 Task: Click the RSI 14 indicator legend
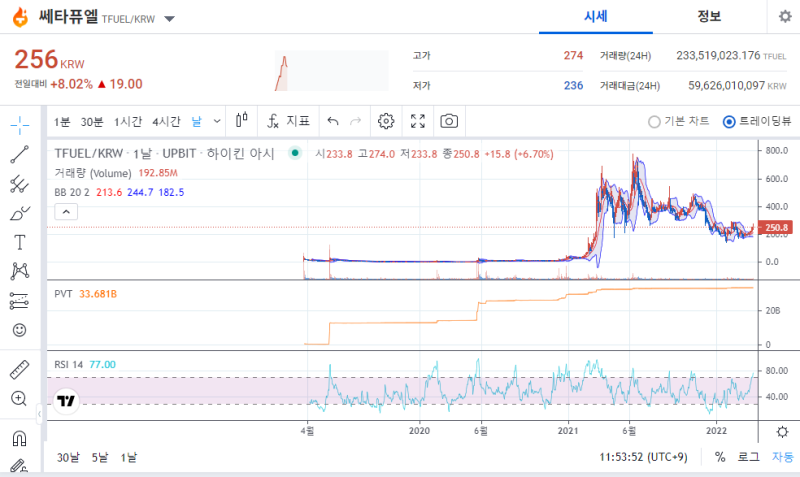68,365
